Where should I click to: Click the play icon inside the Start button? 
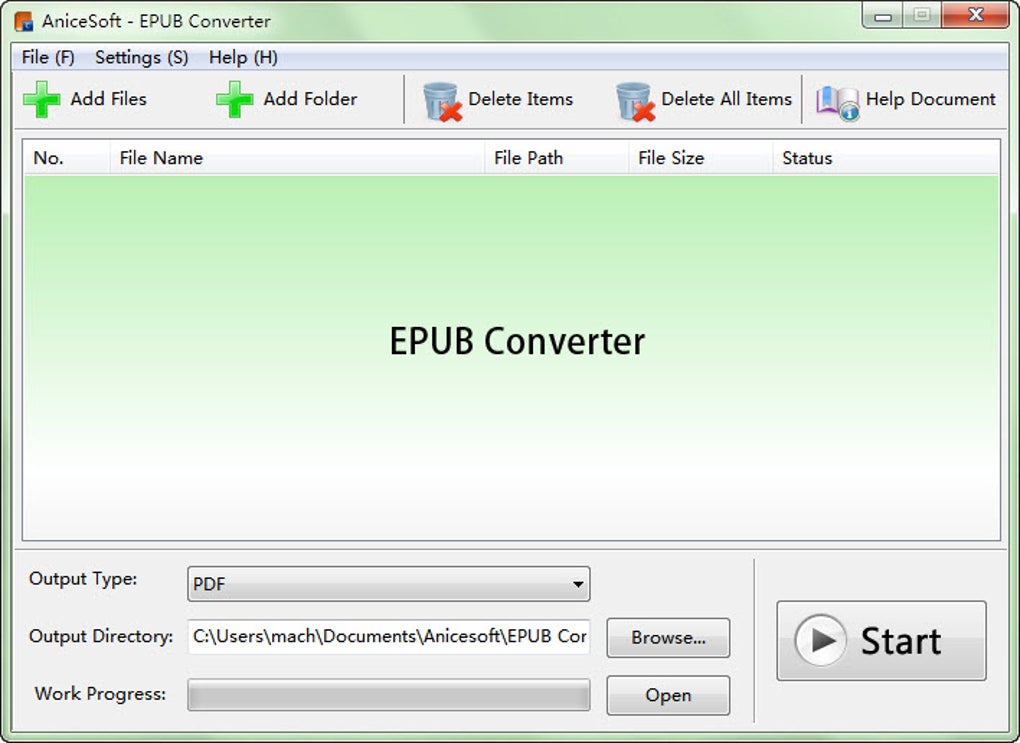(x=820, y=641)
